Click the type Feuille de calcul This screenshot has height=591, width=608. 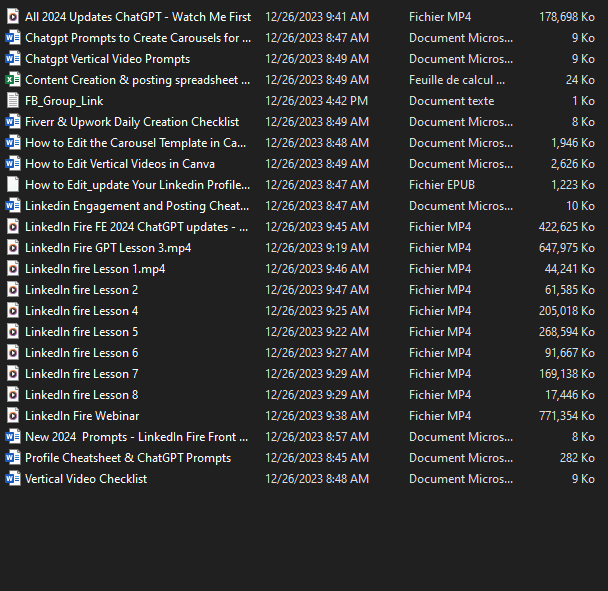point(457,79)
